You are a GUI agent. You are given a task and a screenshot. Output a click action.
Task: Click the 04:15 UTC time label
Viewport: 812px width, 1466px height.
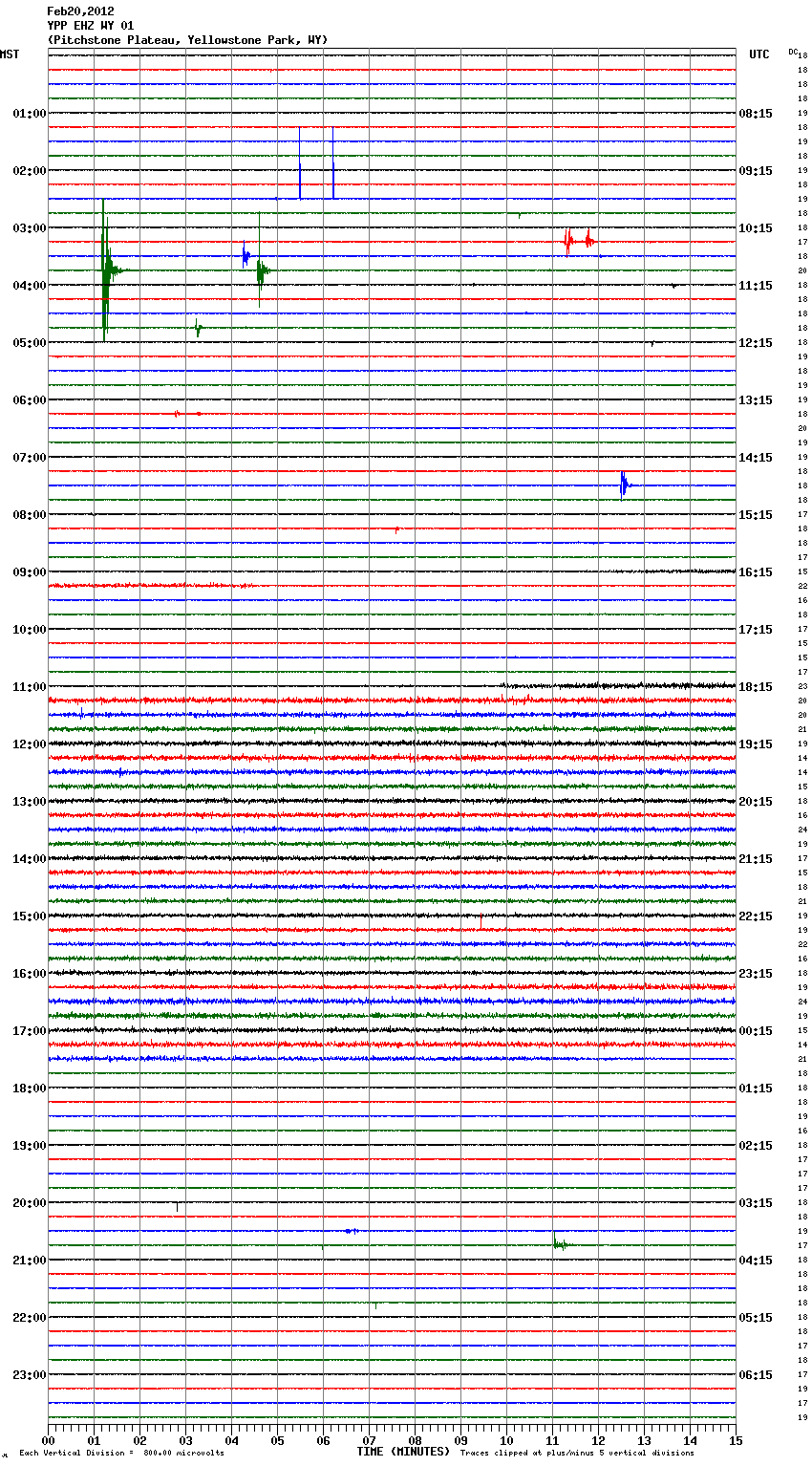(x=756, y=1261)
